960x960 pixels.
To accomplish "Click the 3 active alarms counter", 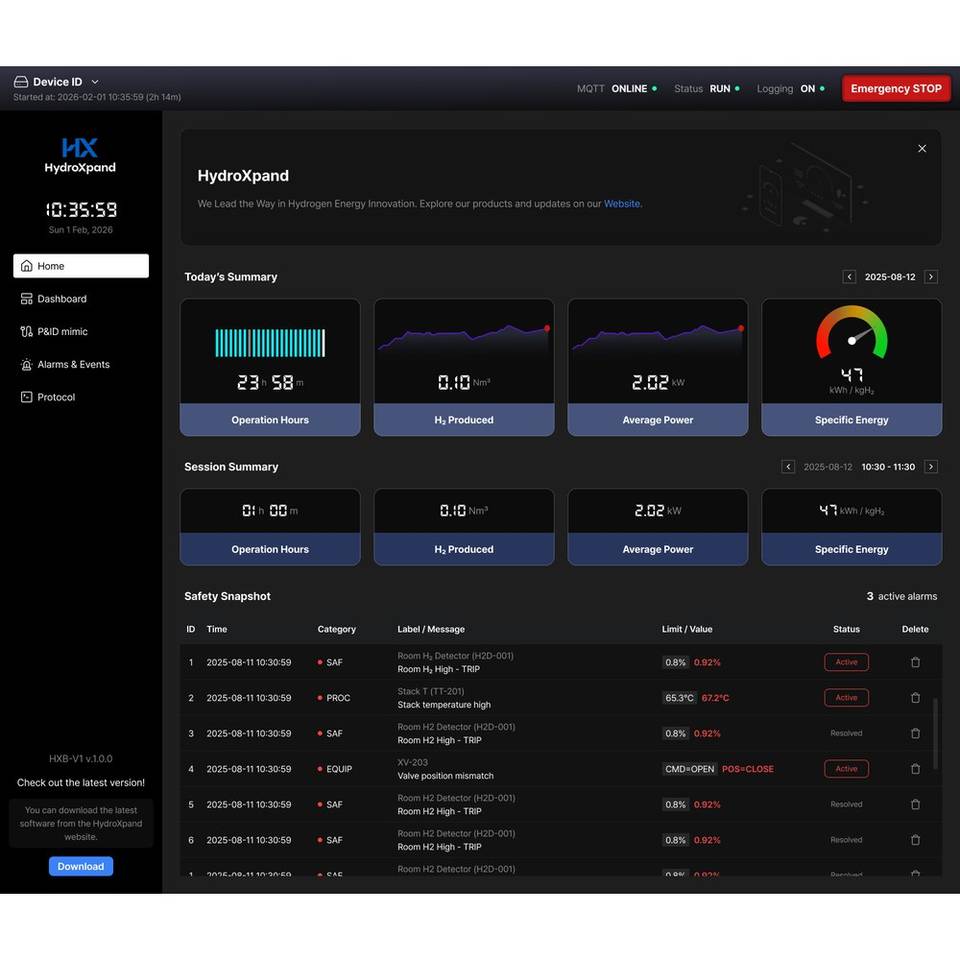I will point(901,596).
